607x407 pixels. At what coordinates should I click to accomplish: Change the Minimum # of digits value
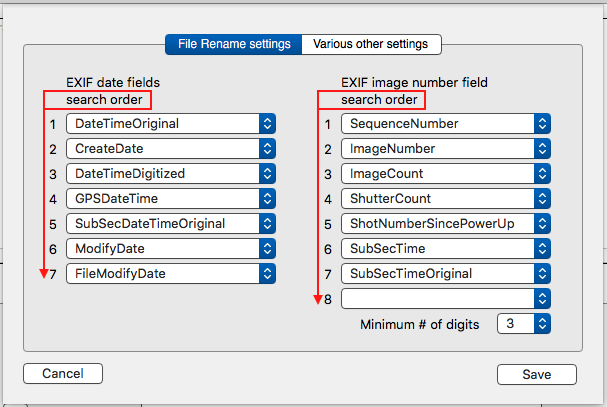coord(523,324)
